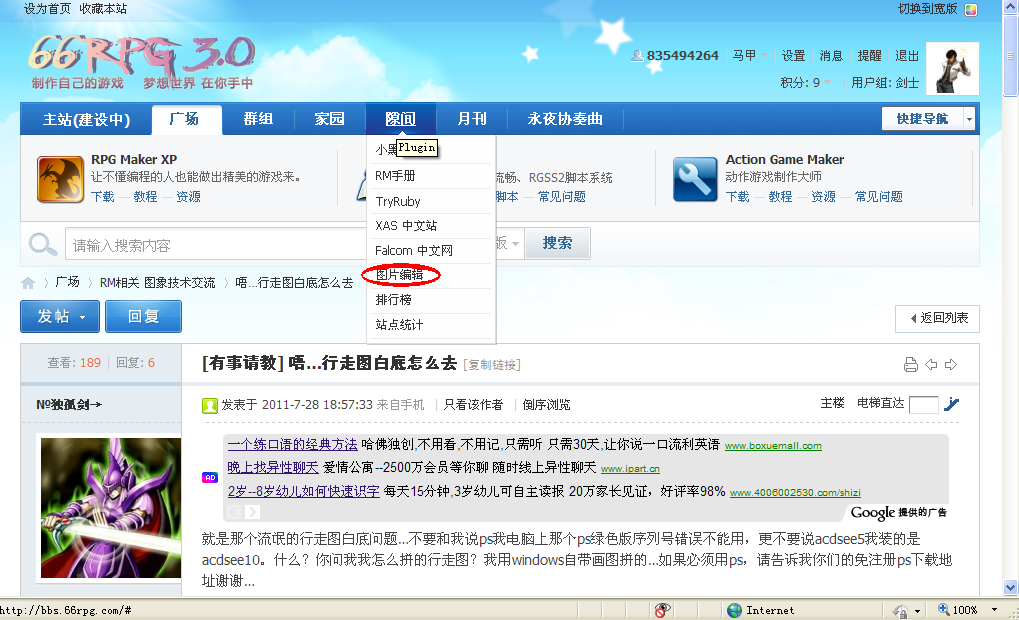The width and height of the screenshot is (1019, 620).
Task: Click the 返回列表 button
Action: pos(937,318)
